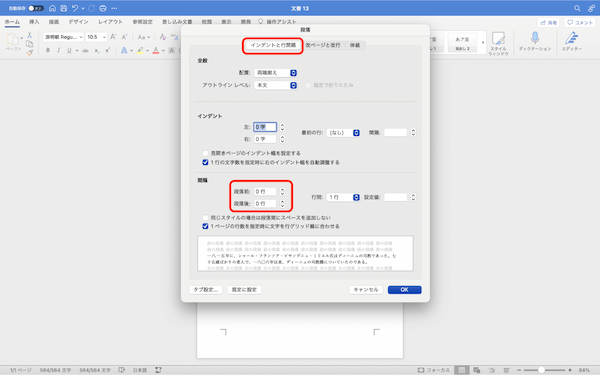Uncheck 右のインデント幅を自動調整する checkbox

point(205,162)
